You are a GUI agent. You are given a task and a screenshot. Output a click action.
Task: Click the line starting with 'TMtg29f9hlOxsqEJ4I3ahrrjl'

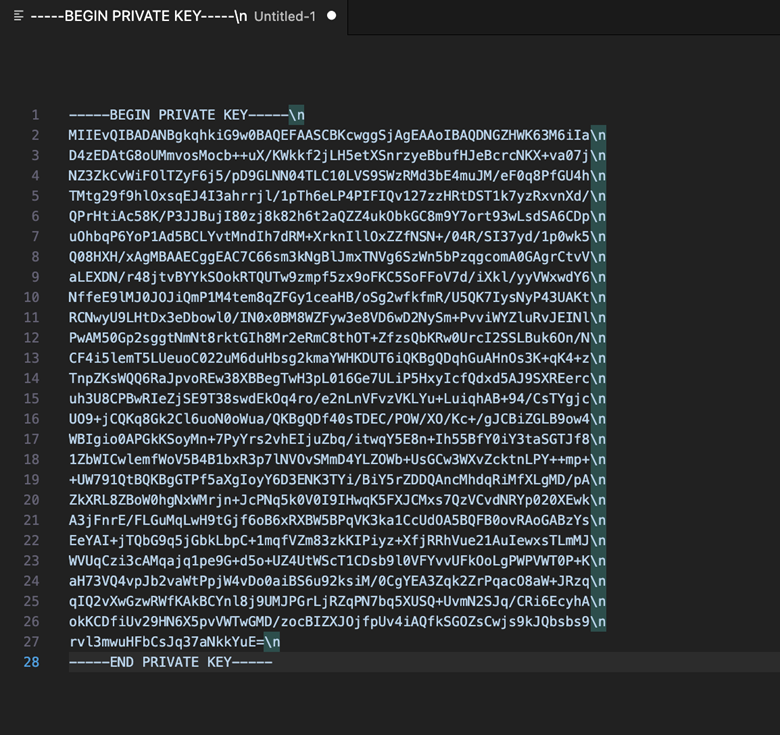(x=337, y=196)
